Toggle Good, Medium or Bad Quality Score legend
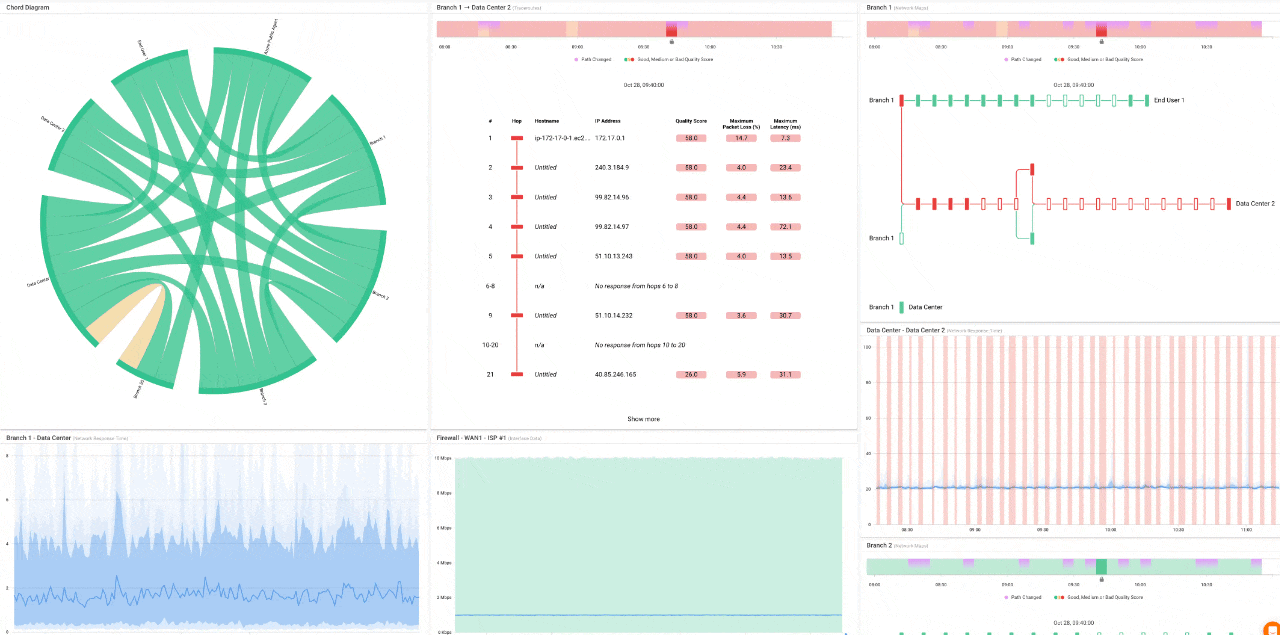Image resolution: width=1280 pixels, height=635 pixels. (660, 60)
